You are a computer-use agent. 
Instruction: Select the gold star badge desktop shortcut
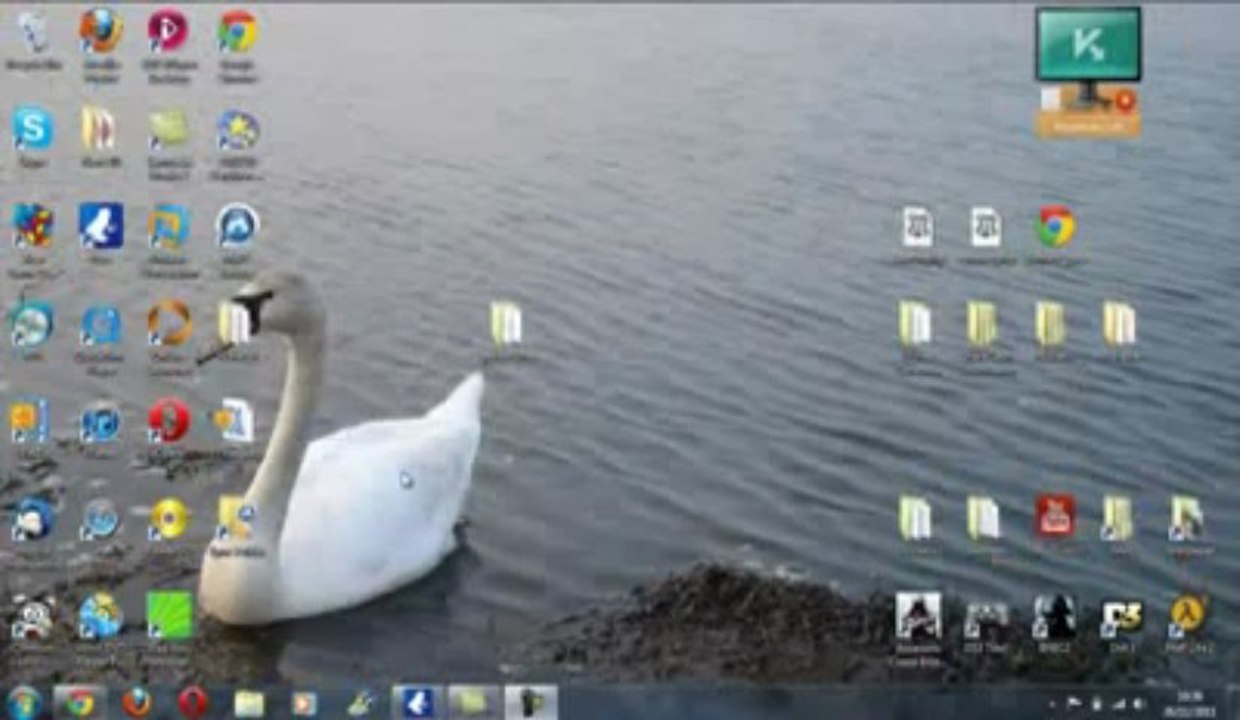point(238,131)
